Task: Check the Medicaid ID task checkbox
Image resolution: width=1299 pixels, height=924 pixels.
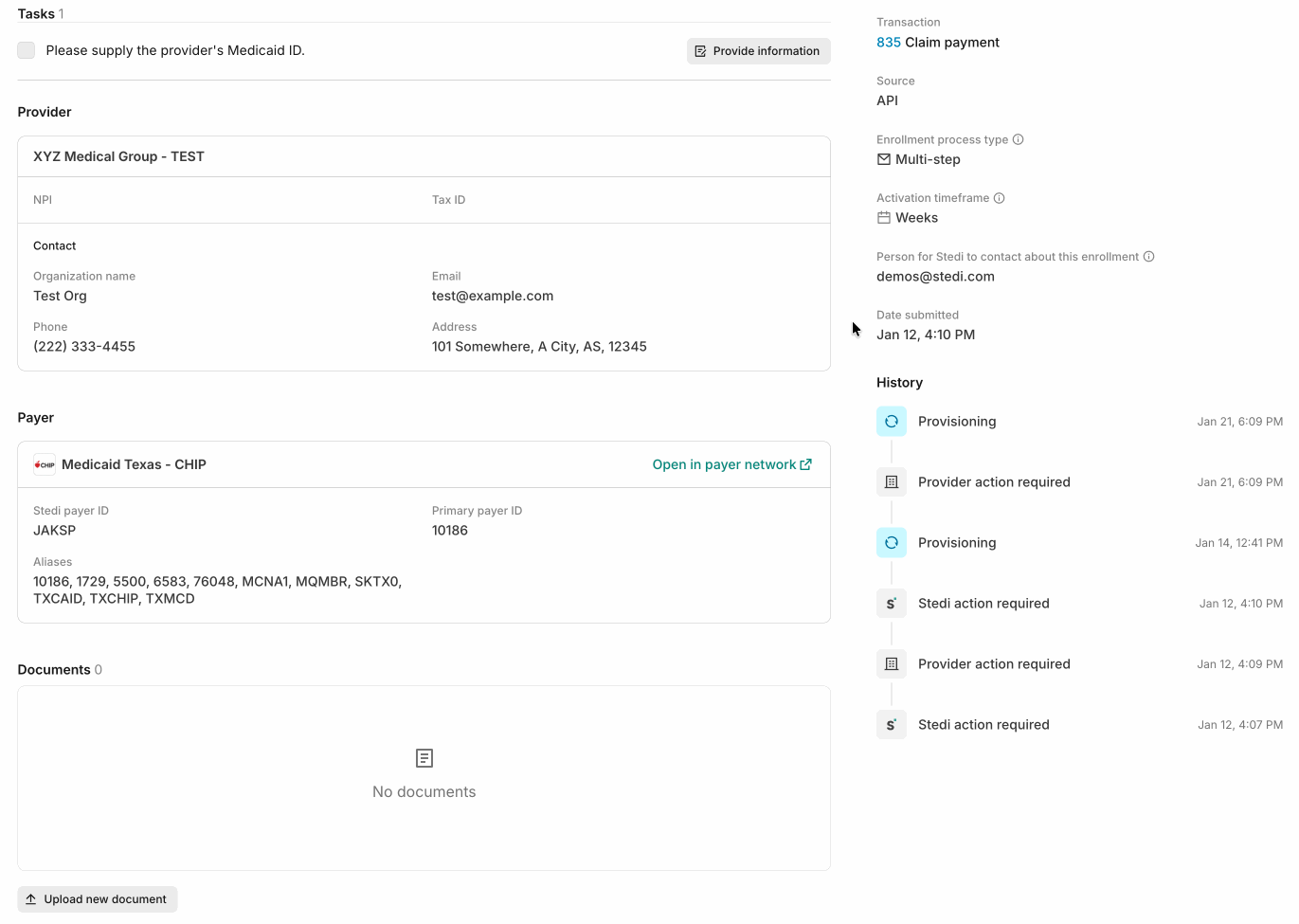Action: click(x=26, y=49)
